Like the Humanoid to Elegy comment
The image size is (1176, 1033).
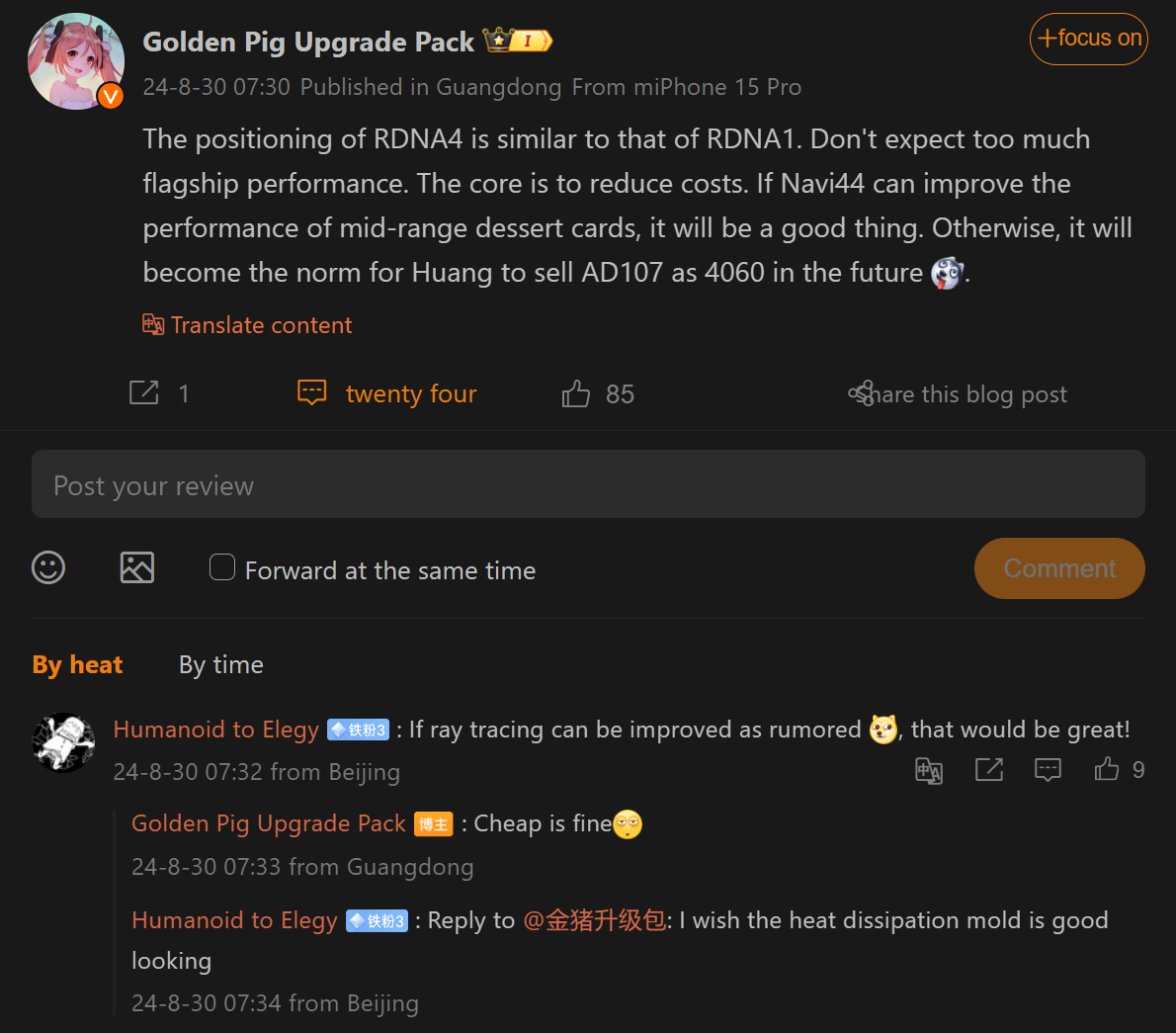1107,769
